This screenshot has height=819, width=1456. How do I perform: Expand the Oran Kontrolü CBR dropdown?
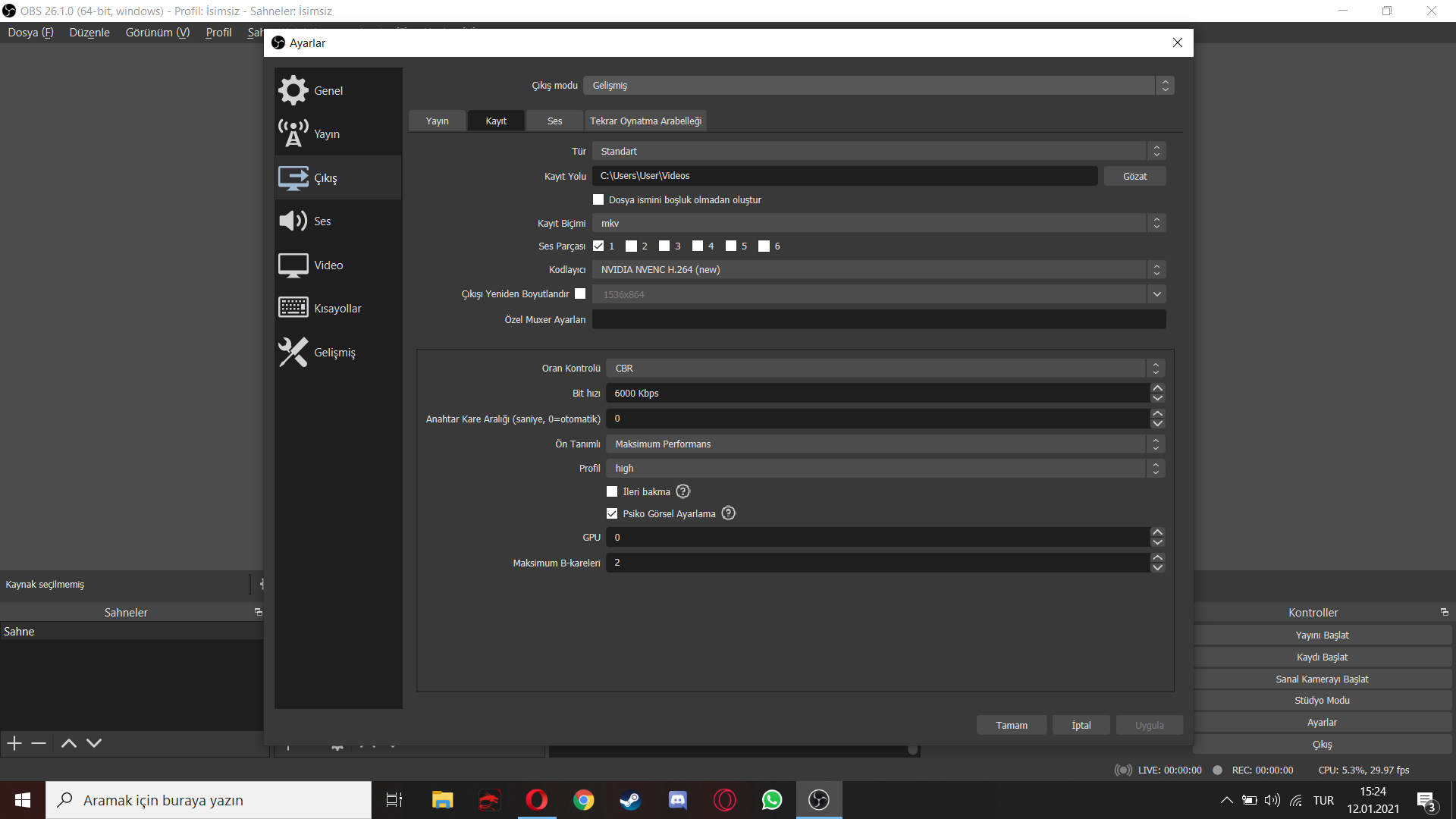pyautogui.click(x=884, y=368)
